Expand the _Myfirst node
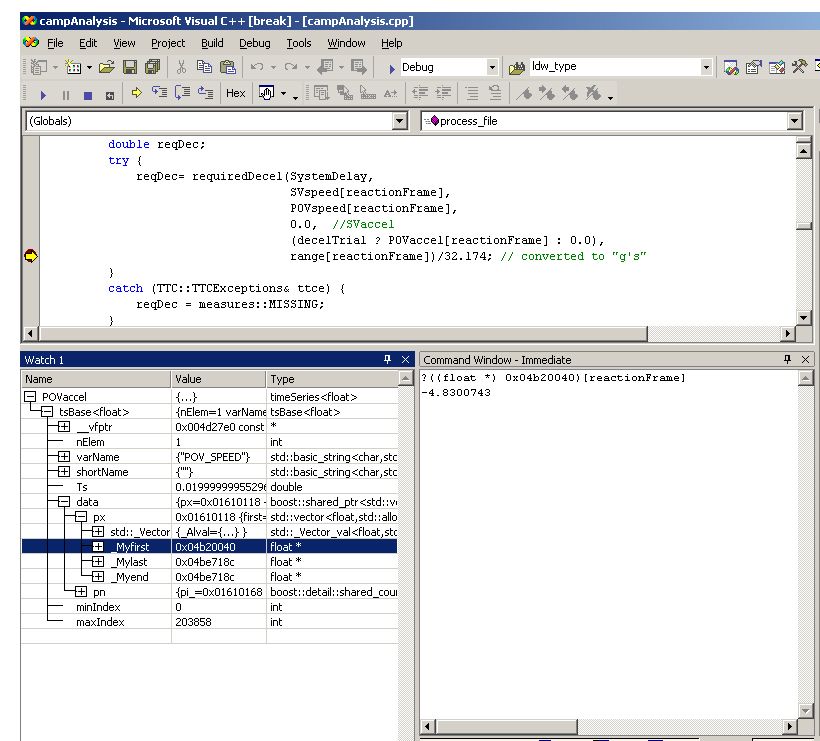The width and height of the screenshot is (820, 741). coord(98,546)
